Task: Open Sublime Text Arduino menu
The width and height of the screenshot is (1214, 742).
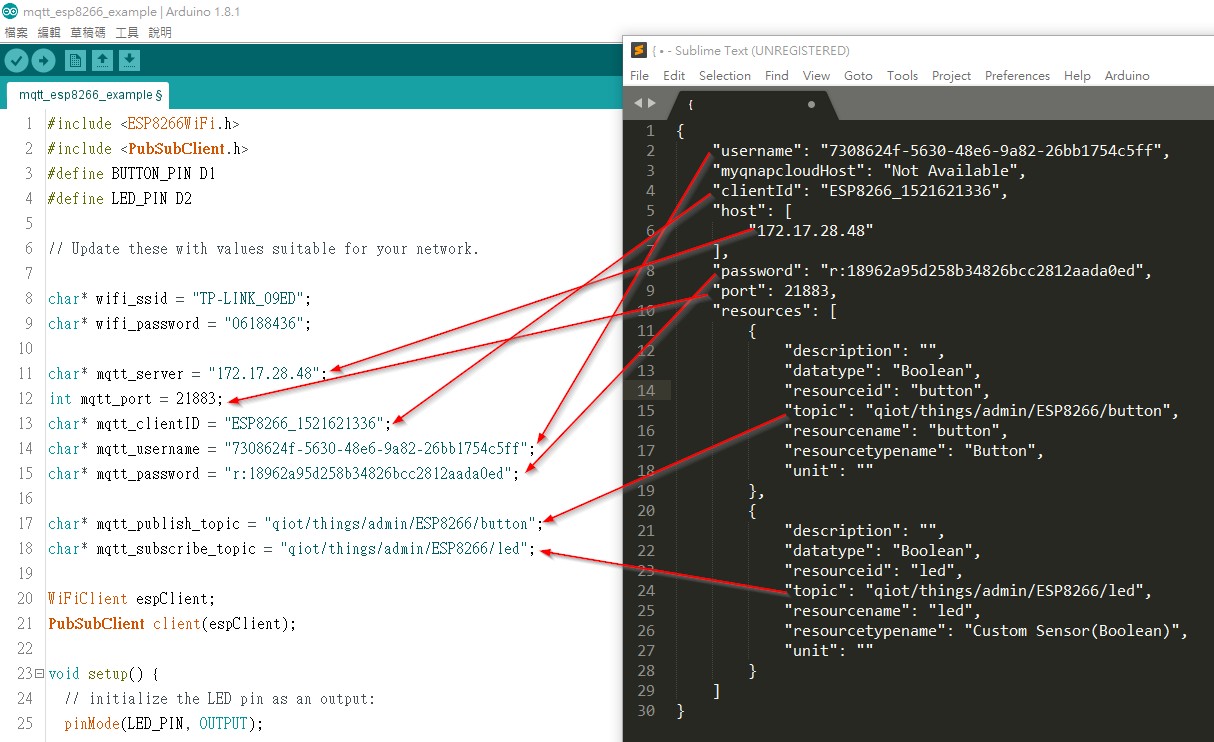Action: tap(1127, 75)
